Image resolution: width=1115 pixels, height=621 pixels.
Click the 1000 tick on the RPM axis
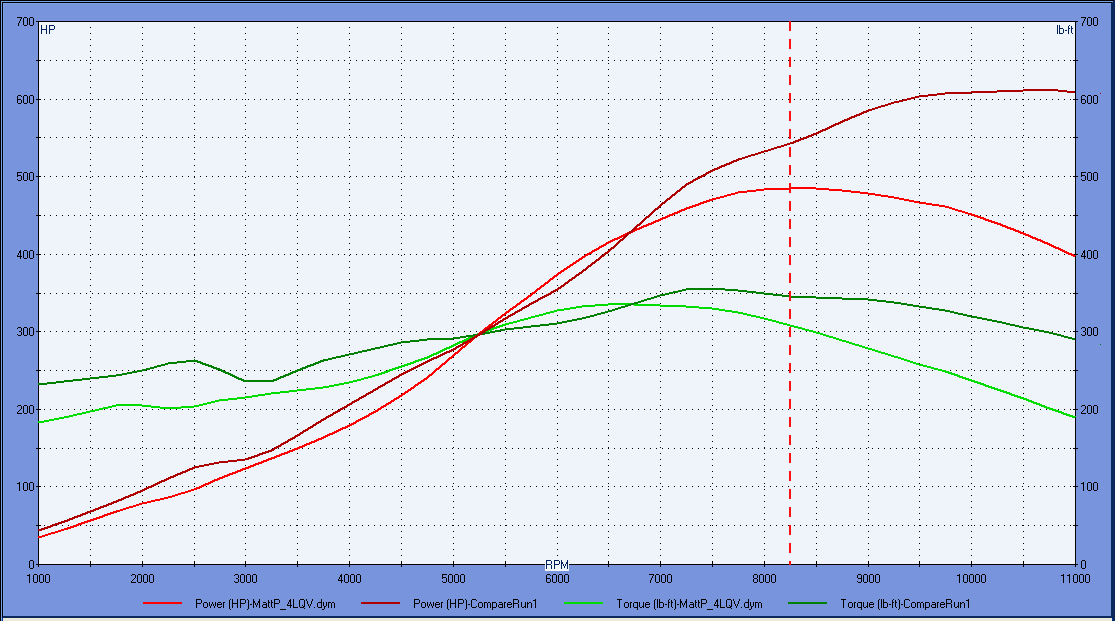(x=38, y=578)
